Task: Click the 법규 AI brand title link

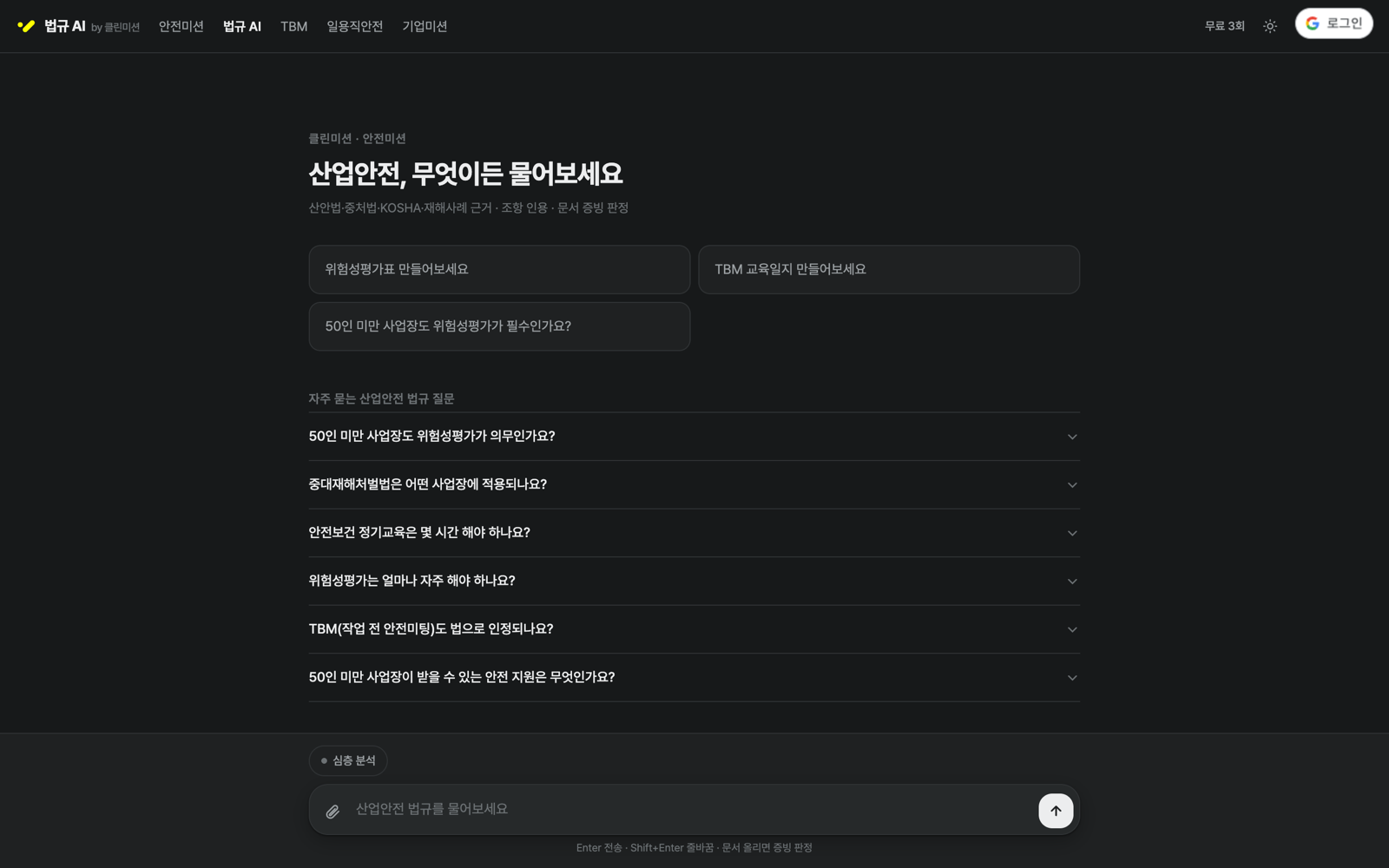Action: 64,26
